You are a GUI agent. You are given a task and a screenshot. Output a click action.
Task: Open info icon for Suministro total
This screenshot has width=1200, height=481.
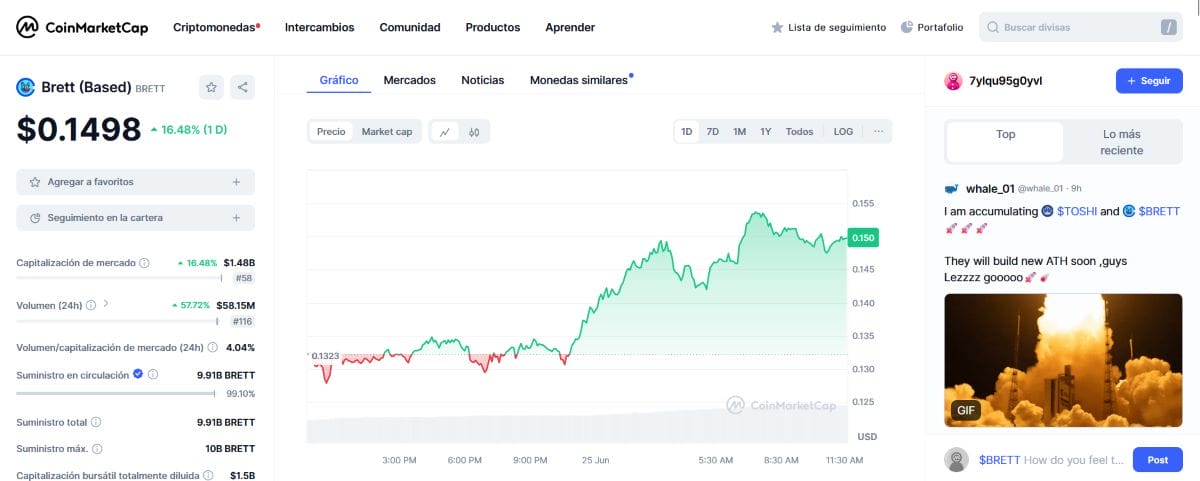coord(96,423)
